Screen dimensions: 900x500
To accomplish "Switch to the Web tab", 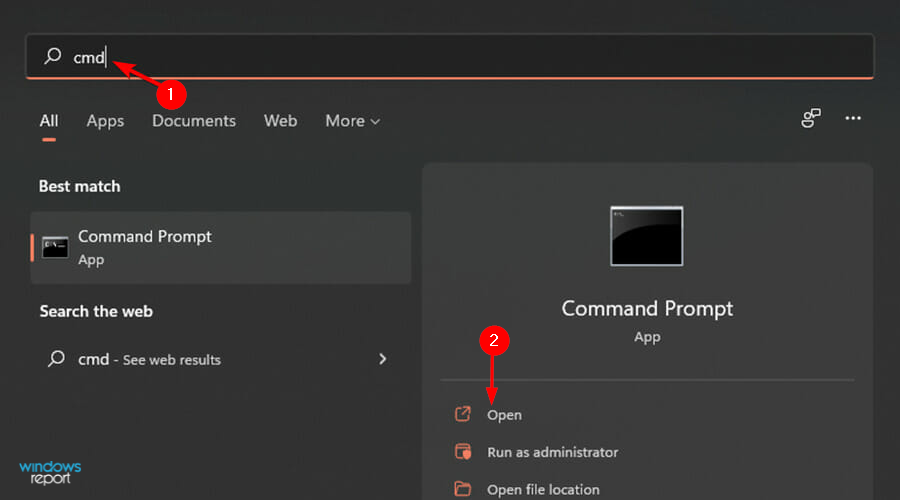I will [x=280, y=121].
